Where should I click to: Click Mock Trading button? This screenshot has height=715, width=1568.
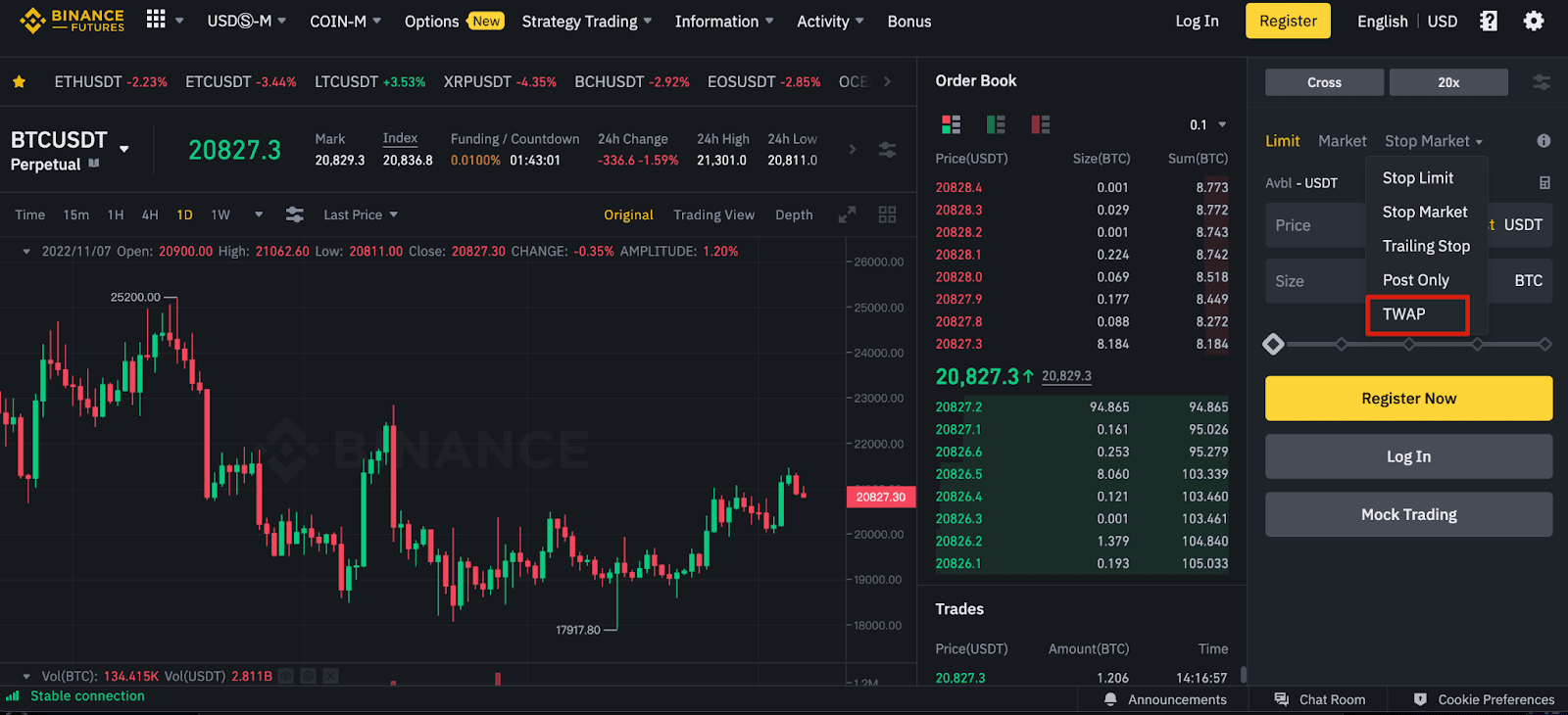(x=1408, y=514)
